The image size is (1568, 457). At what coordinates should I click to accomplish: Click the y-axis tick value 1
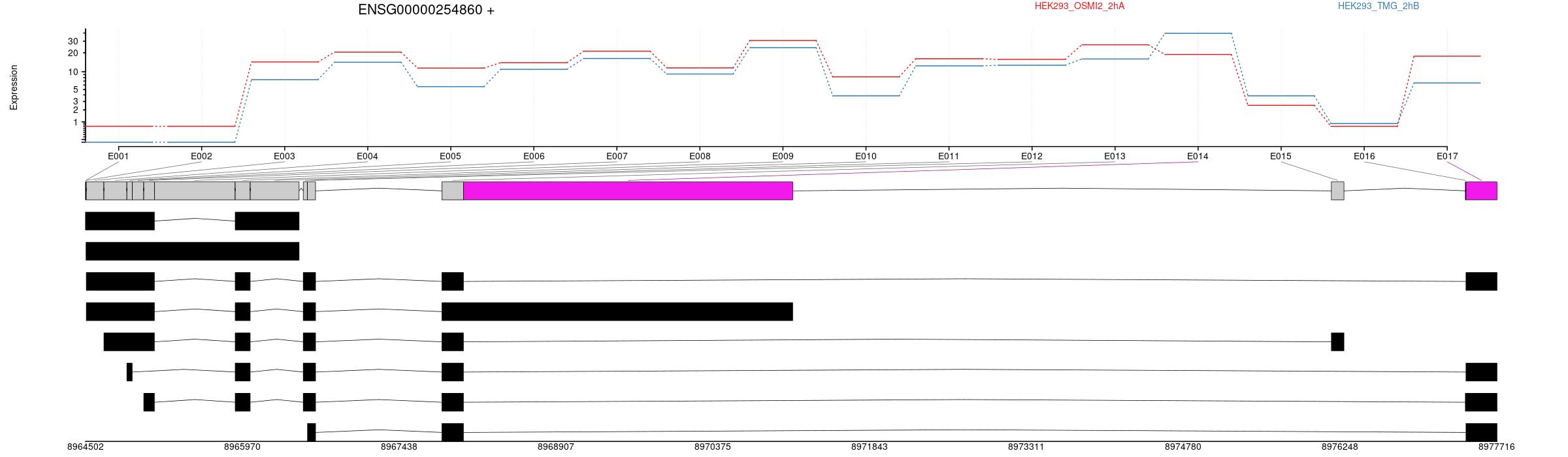pos(76,122)
